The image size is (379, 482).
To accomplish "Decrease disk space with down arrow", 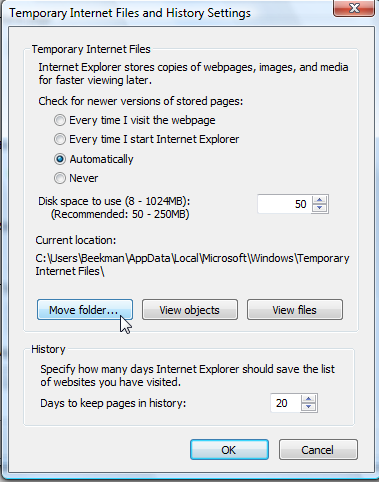I will (320, 208).
